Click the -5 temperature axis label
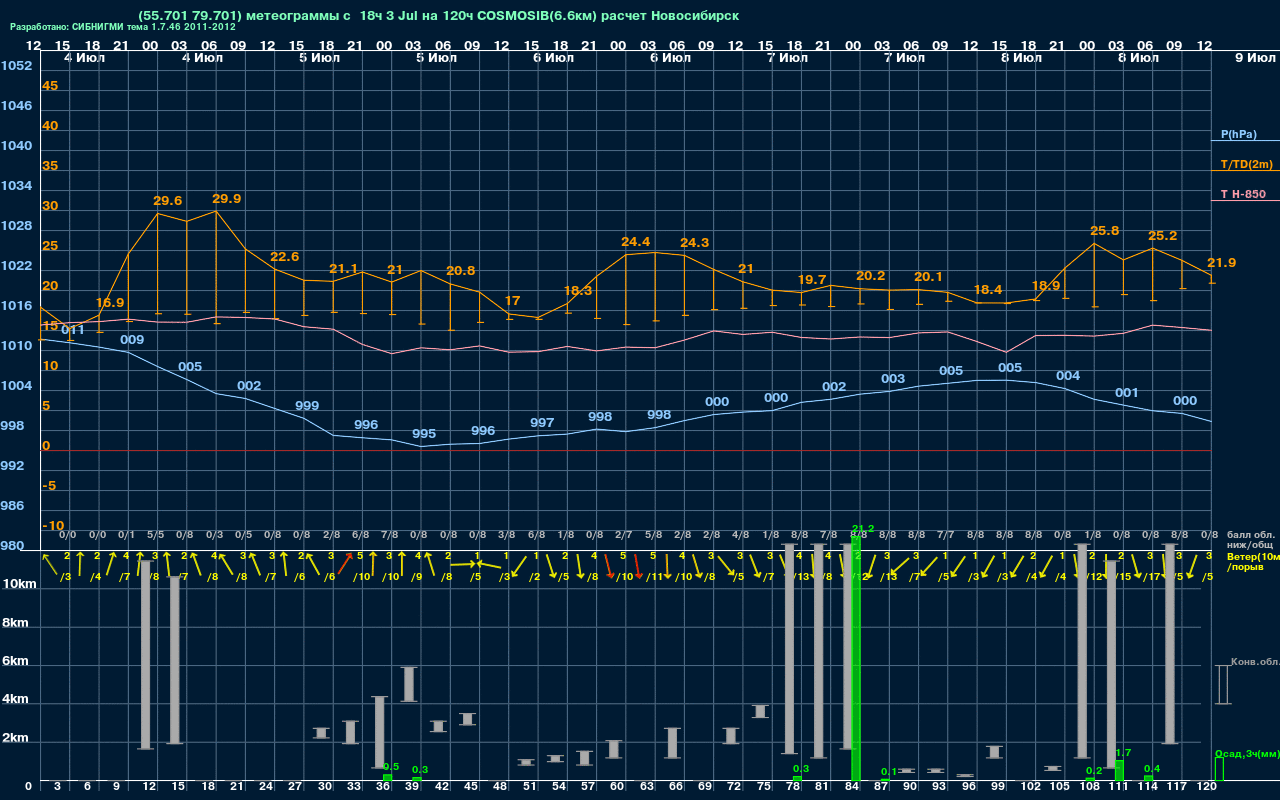Image resolution: width=1280 pixels, height=800 pixels. pos(50,486)
